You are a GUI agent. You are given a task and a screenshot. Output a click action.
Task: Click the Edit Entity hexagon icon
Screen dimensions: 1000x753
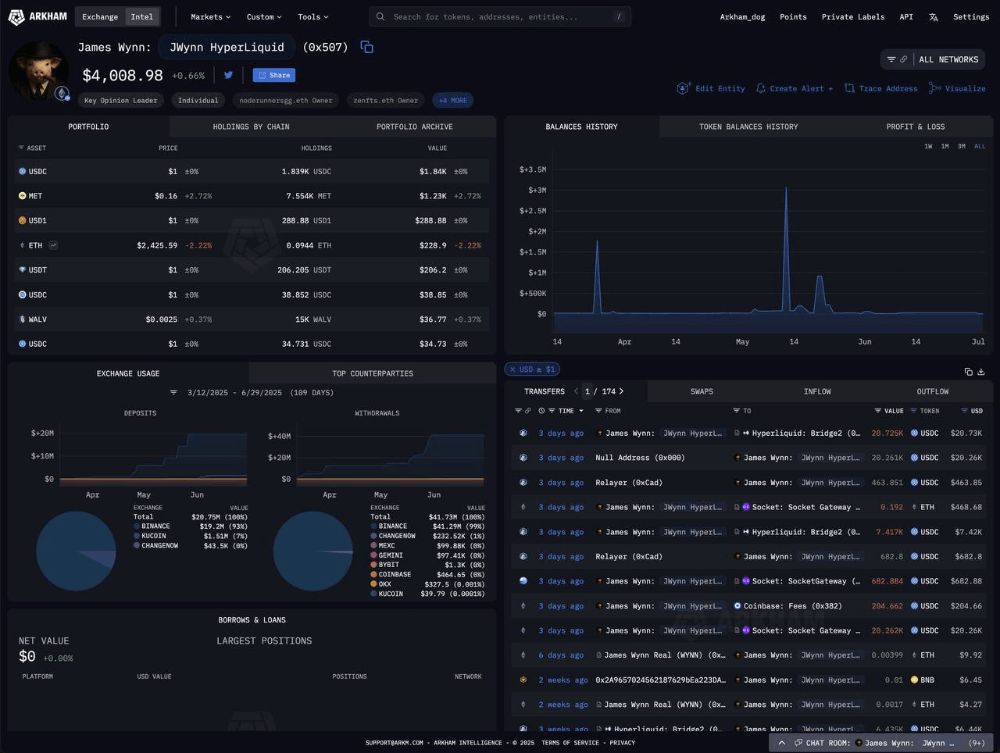point(683,89)
